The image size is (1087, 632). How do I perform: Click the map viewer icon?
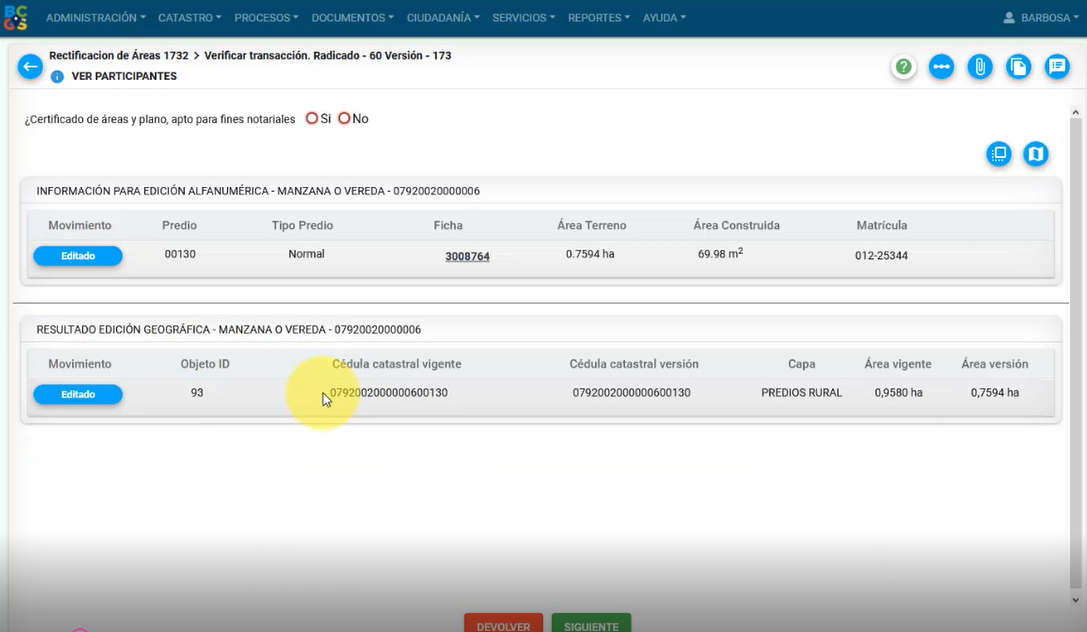coord(1036,154)
